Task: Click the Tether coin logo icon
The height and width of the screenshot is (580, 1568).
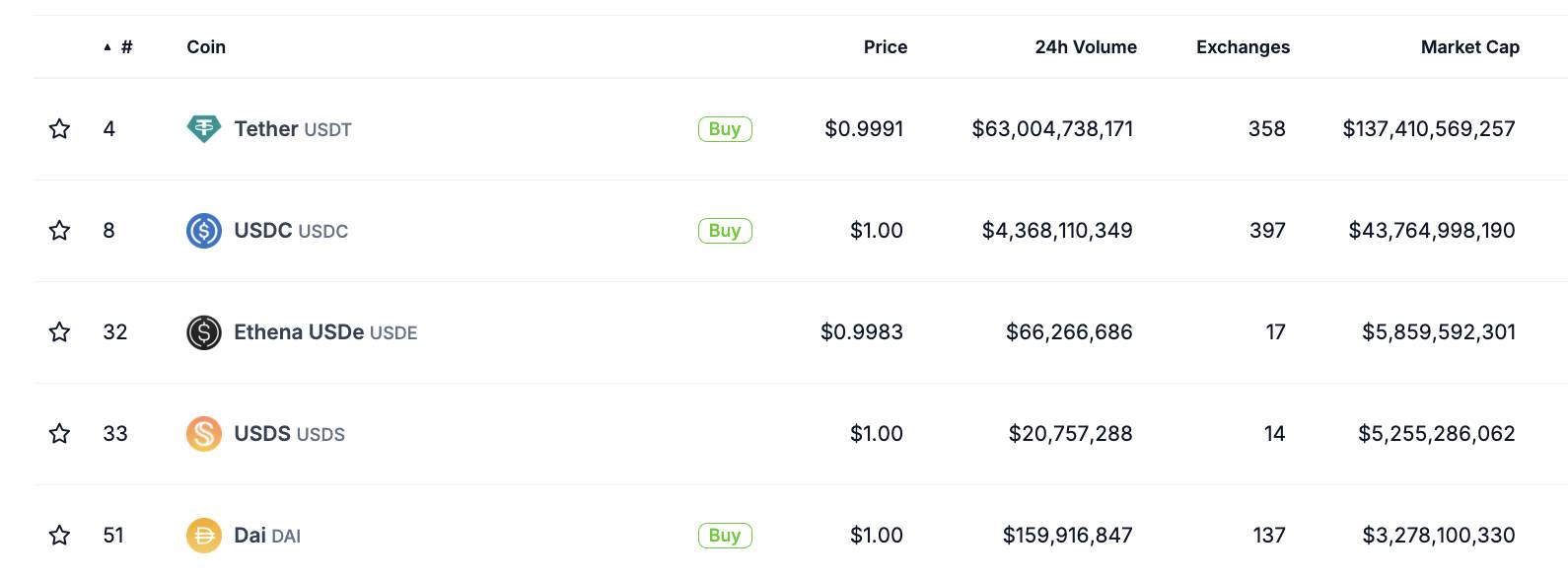Action: pos(204,129)
